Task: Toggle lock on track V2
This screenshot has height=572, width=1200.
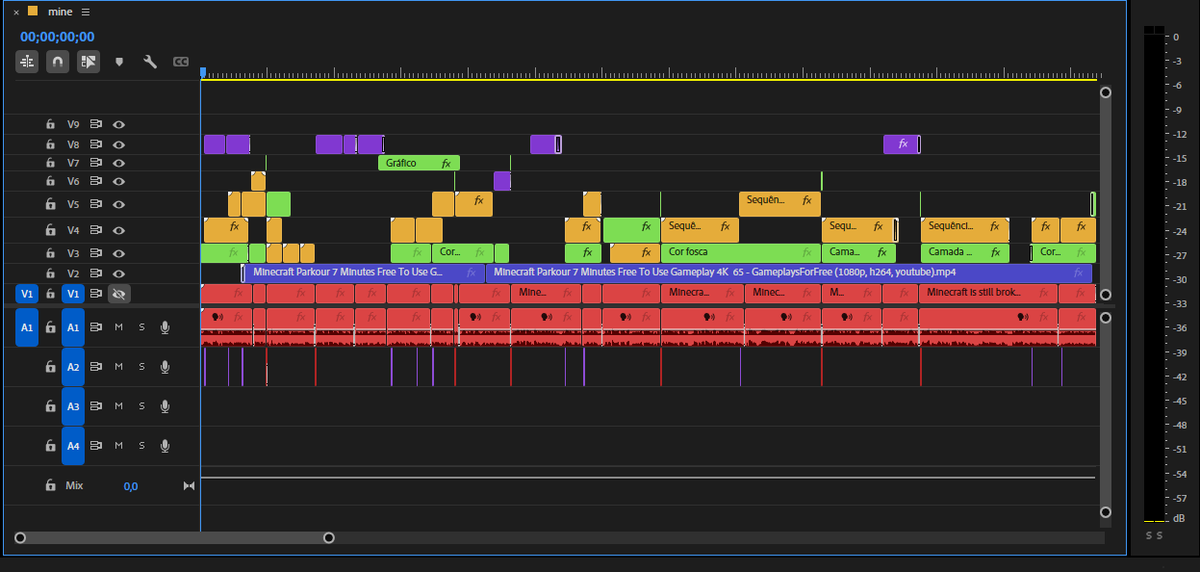Action: 49,273
